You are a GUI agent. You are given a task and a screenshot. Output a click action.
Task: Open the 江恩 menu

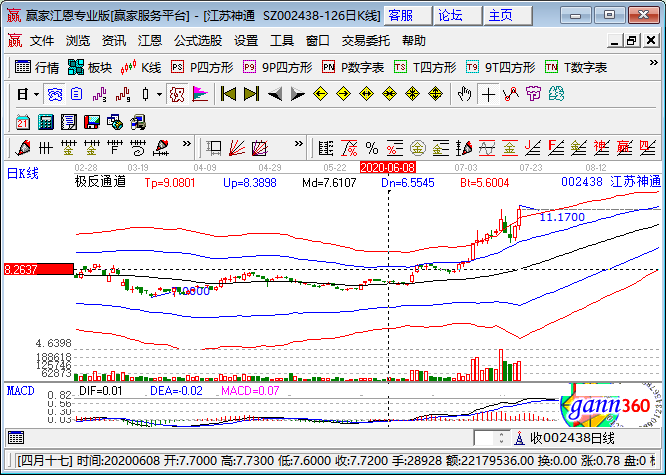click(150, 41)
